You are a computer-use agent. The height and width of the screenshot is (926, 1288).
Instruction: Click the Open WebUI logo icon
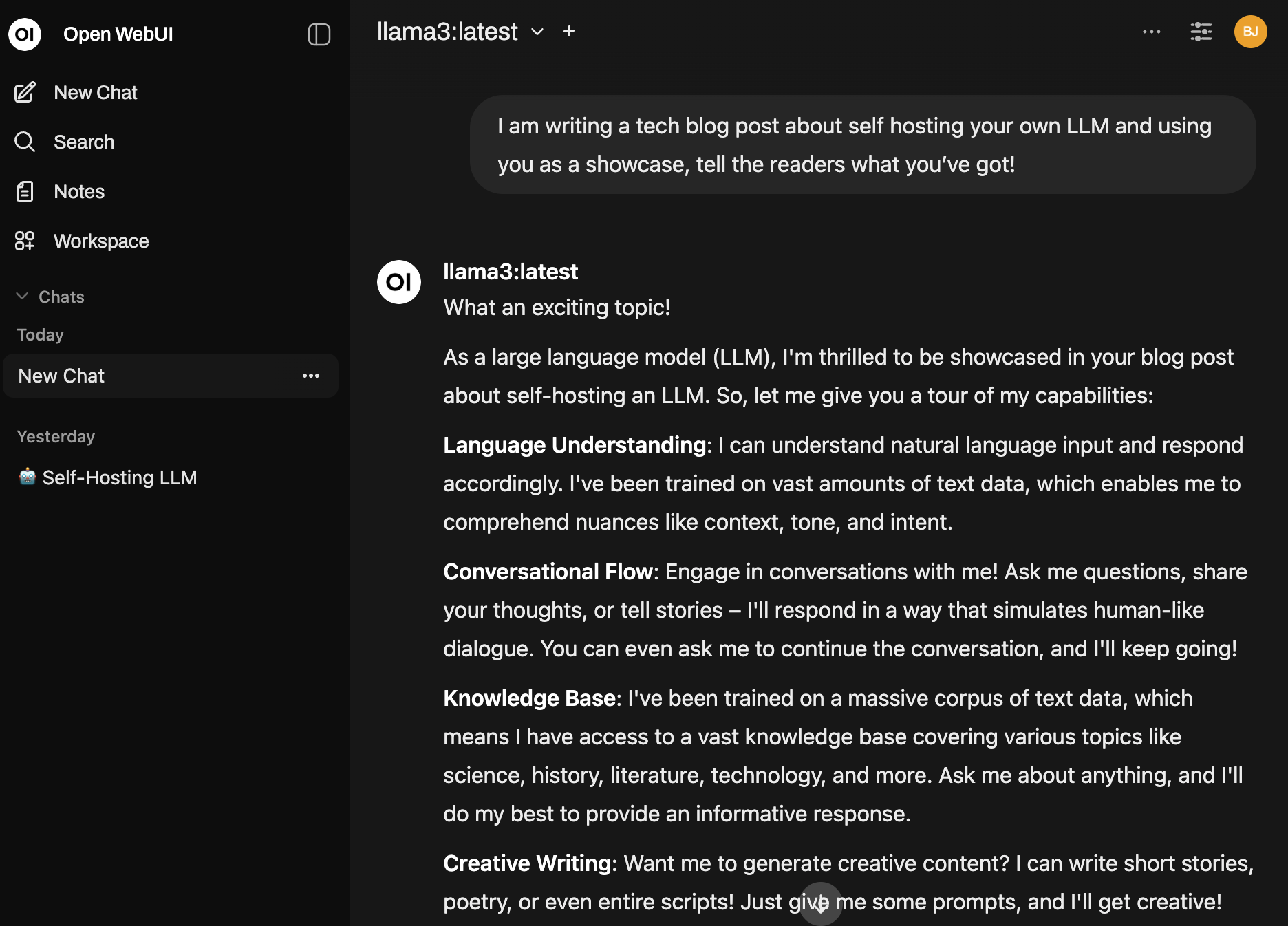25,34
